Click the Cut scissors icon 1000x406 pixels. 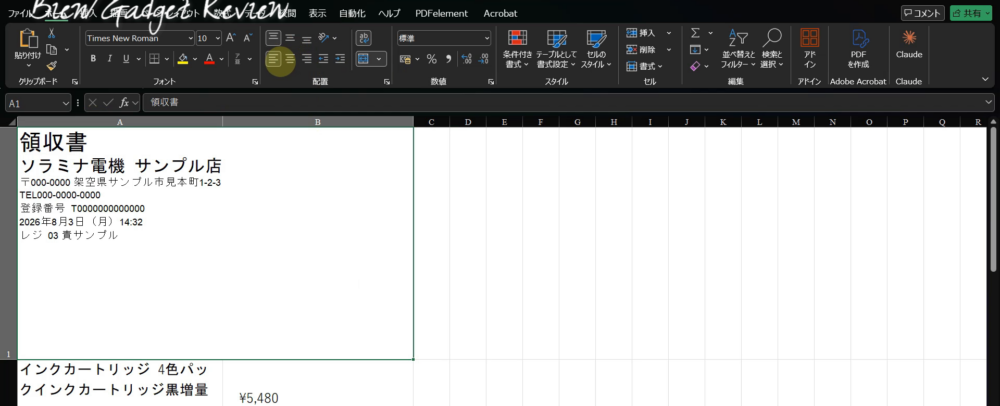point(52,34)
